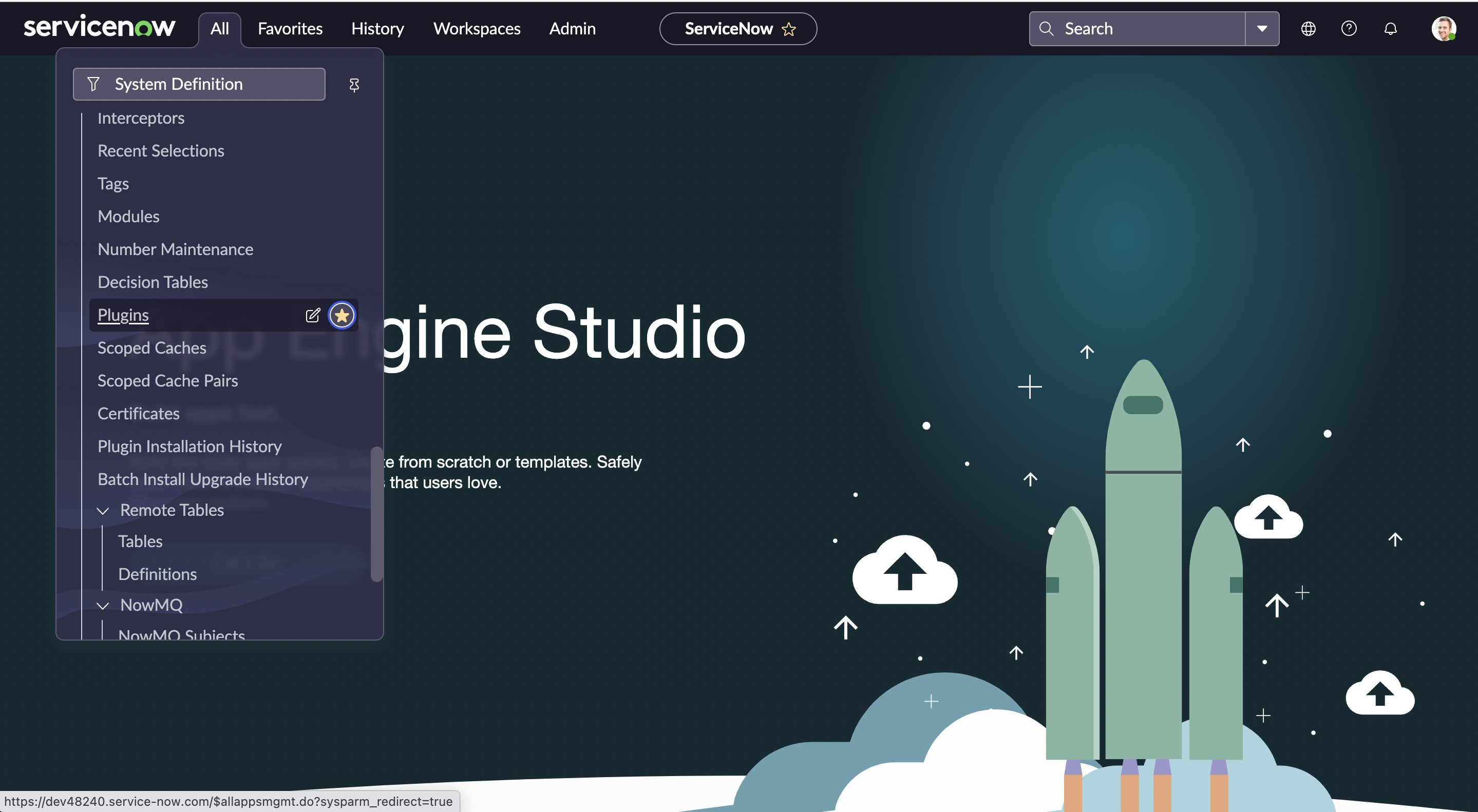
Task: Switch to the History tab
Action: coord(377,29)
